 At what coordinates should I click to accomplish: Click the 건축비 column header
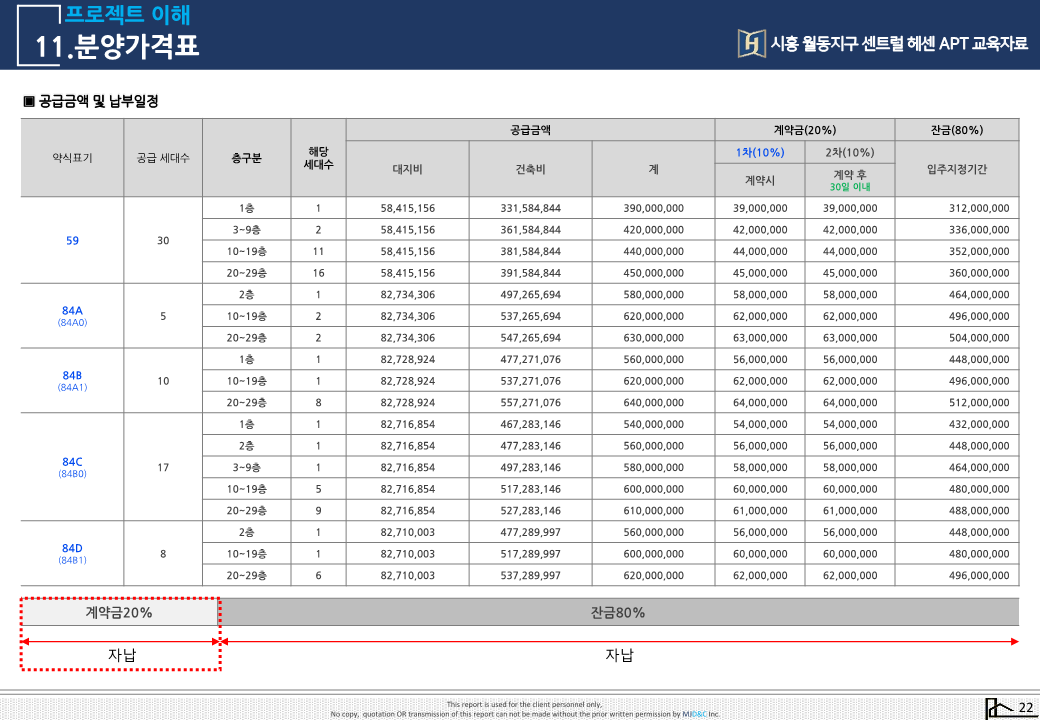coord(530,169)
